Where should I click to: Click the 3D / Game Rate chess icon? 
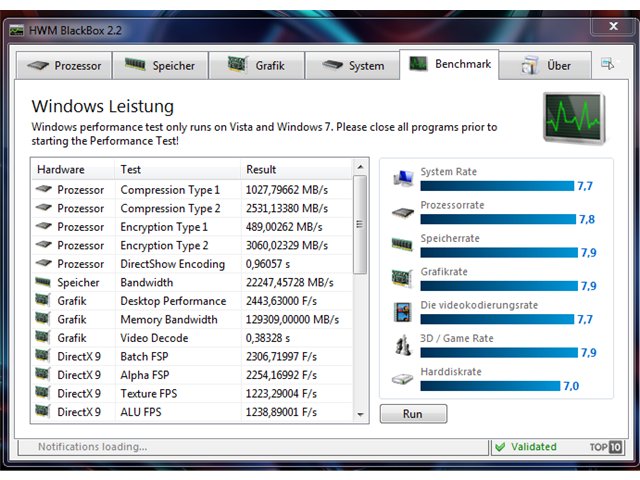403,345
